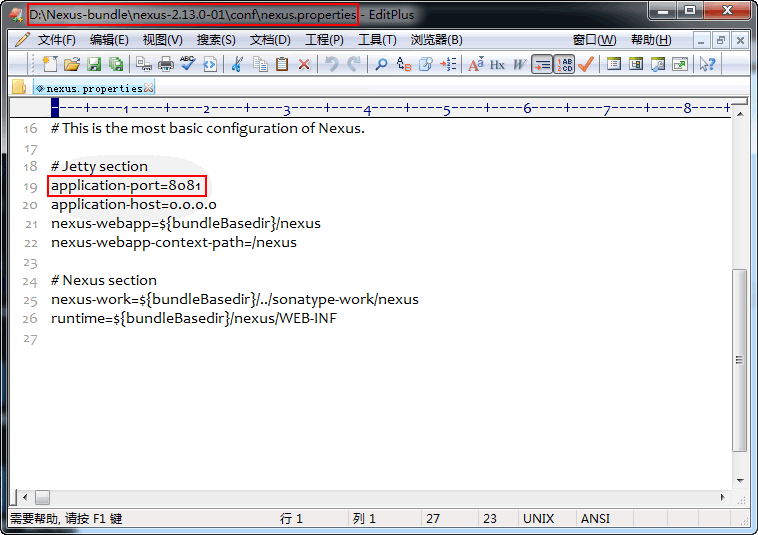The height and width of the screenshot is (535, 758).
Task: Click the Print icon
Action: [x=166, y=64]
